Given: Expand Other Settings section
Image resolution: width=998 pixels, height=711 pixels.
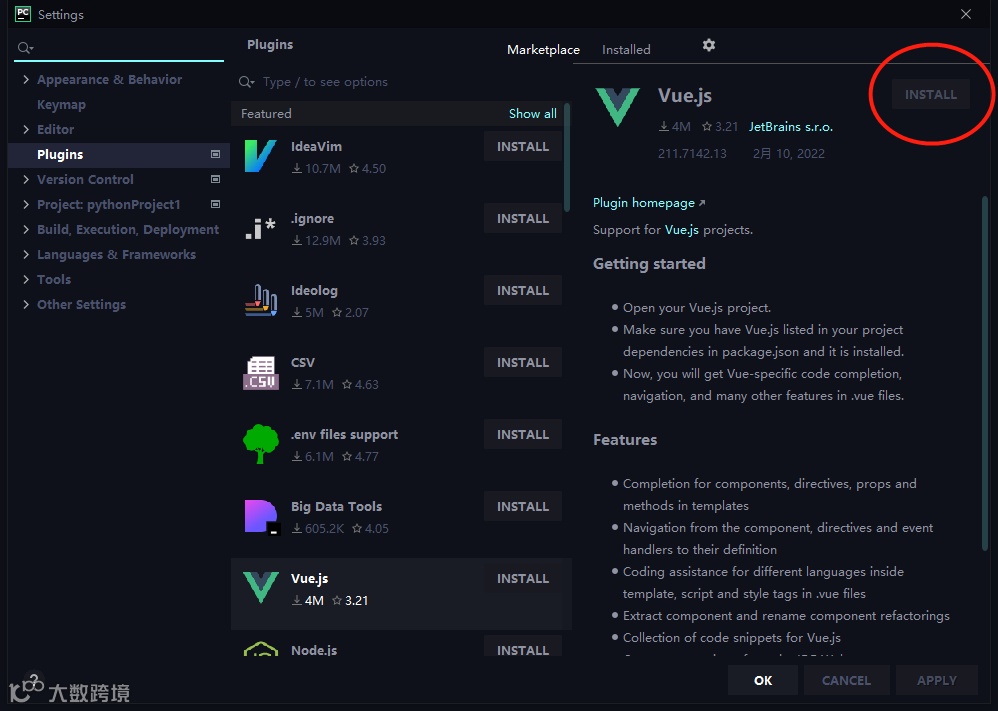Looking at the screenshot, I should [25, 304].
